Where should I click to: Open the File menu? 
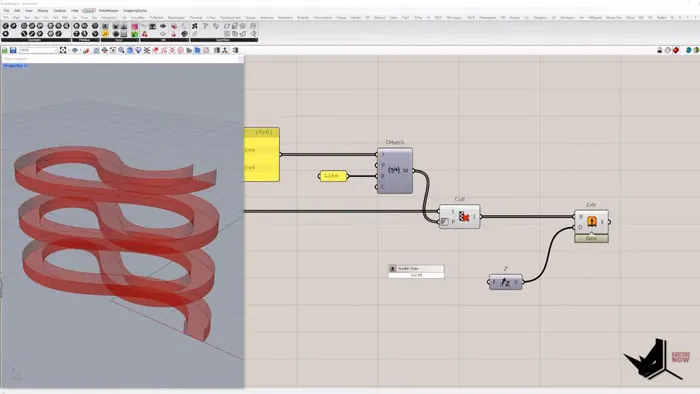6,10
